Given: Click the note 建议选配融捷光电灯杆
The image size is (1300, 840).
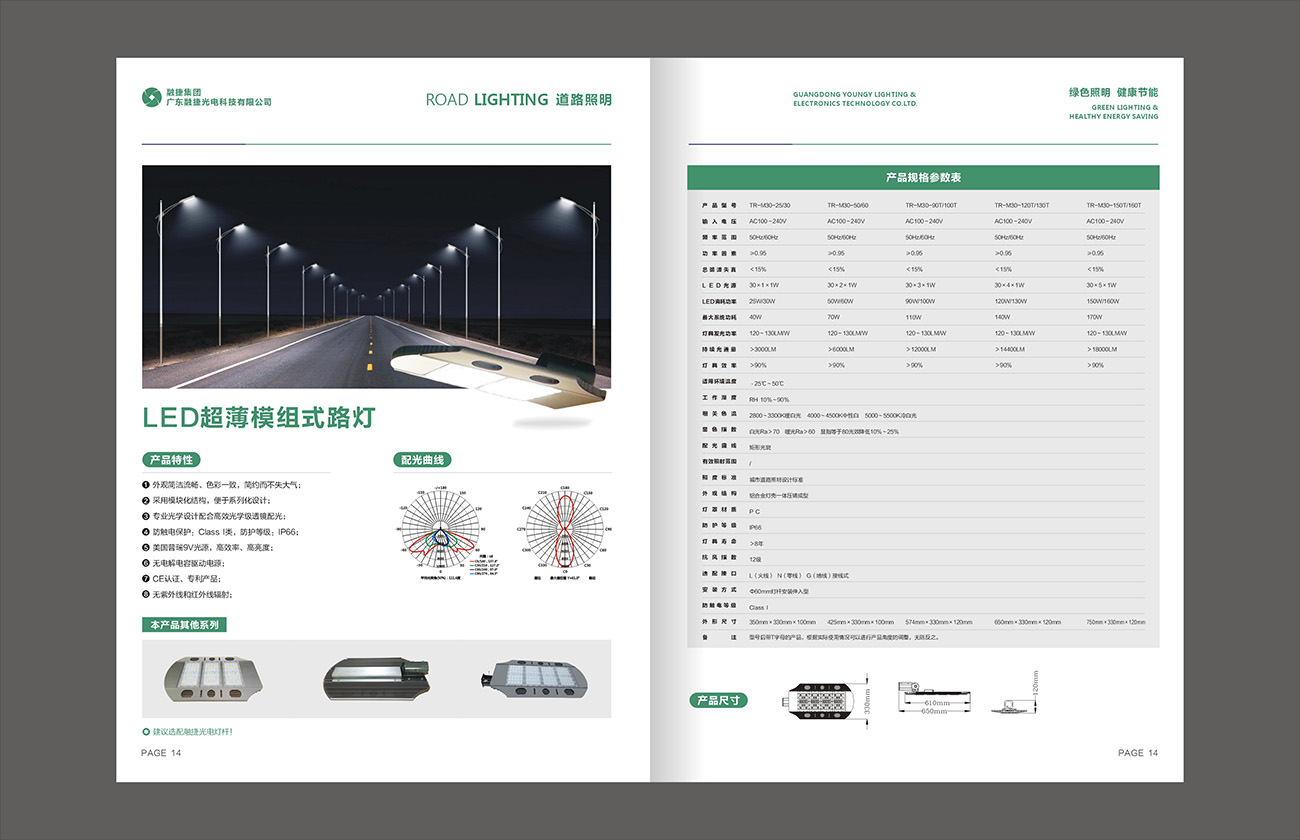Looking at the screenshot, I should click(x=193, y=732).
